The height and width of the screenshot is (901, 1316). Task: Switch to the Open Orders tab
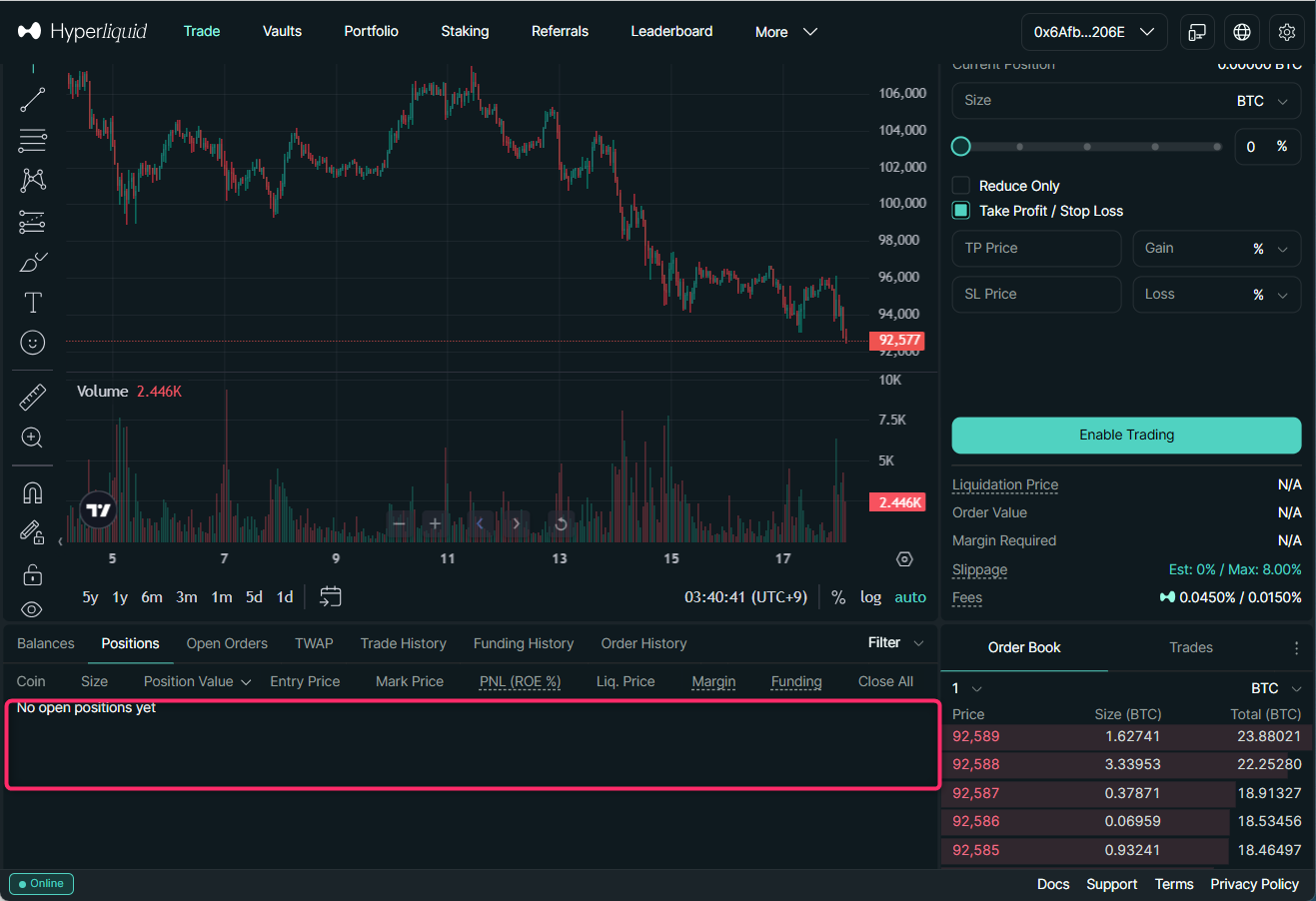click(x=227, y=643)
